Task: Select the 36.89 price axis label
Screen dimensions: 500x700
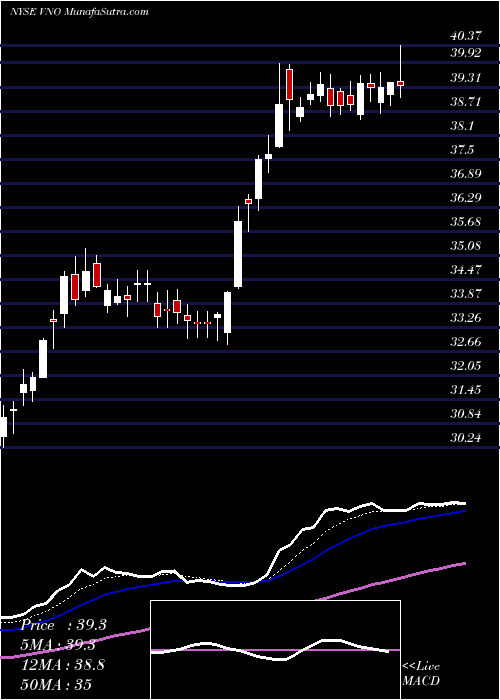Action: tap(467, 174)
